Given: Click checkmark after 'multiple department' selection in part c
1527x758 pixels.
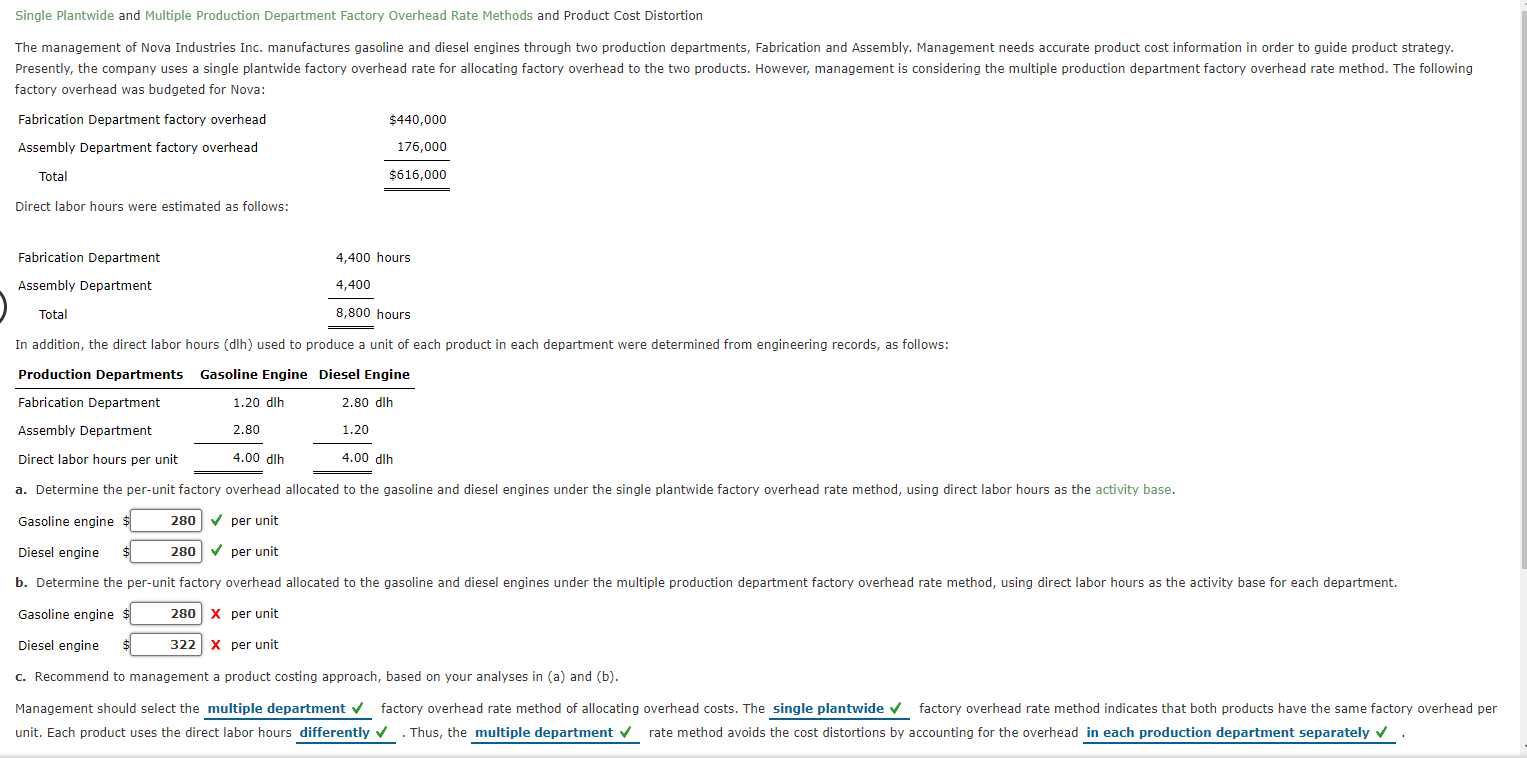Looking at the screenshot, I should click(358, 708).
